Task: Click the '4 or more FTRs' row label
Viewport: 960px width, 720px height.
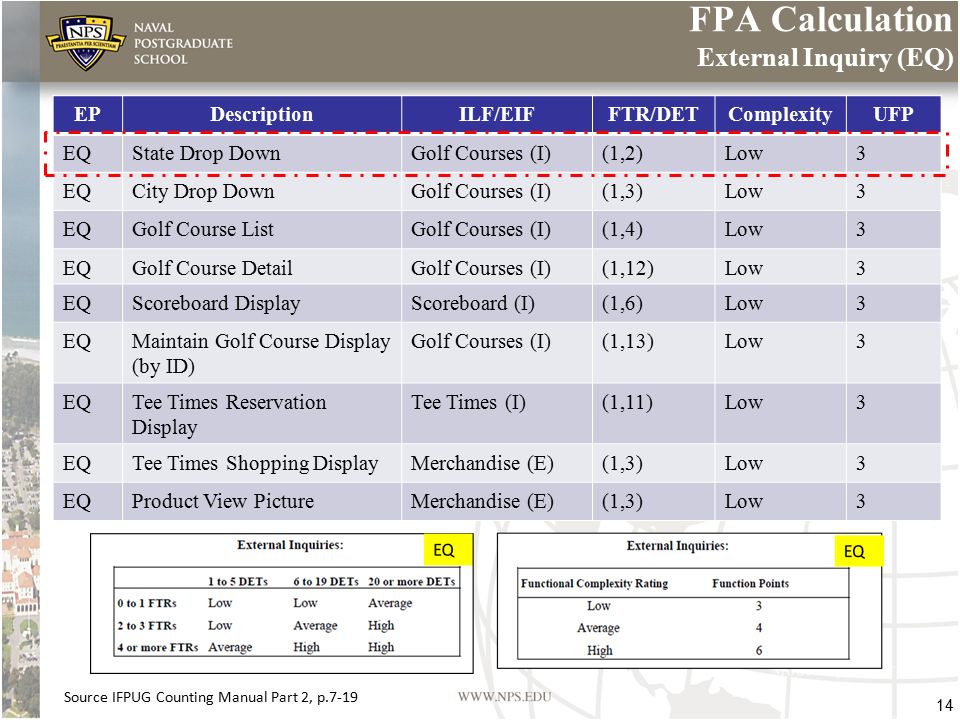Action: tap(158, 647)
